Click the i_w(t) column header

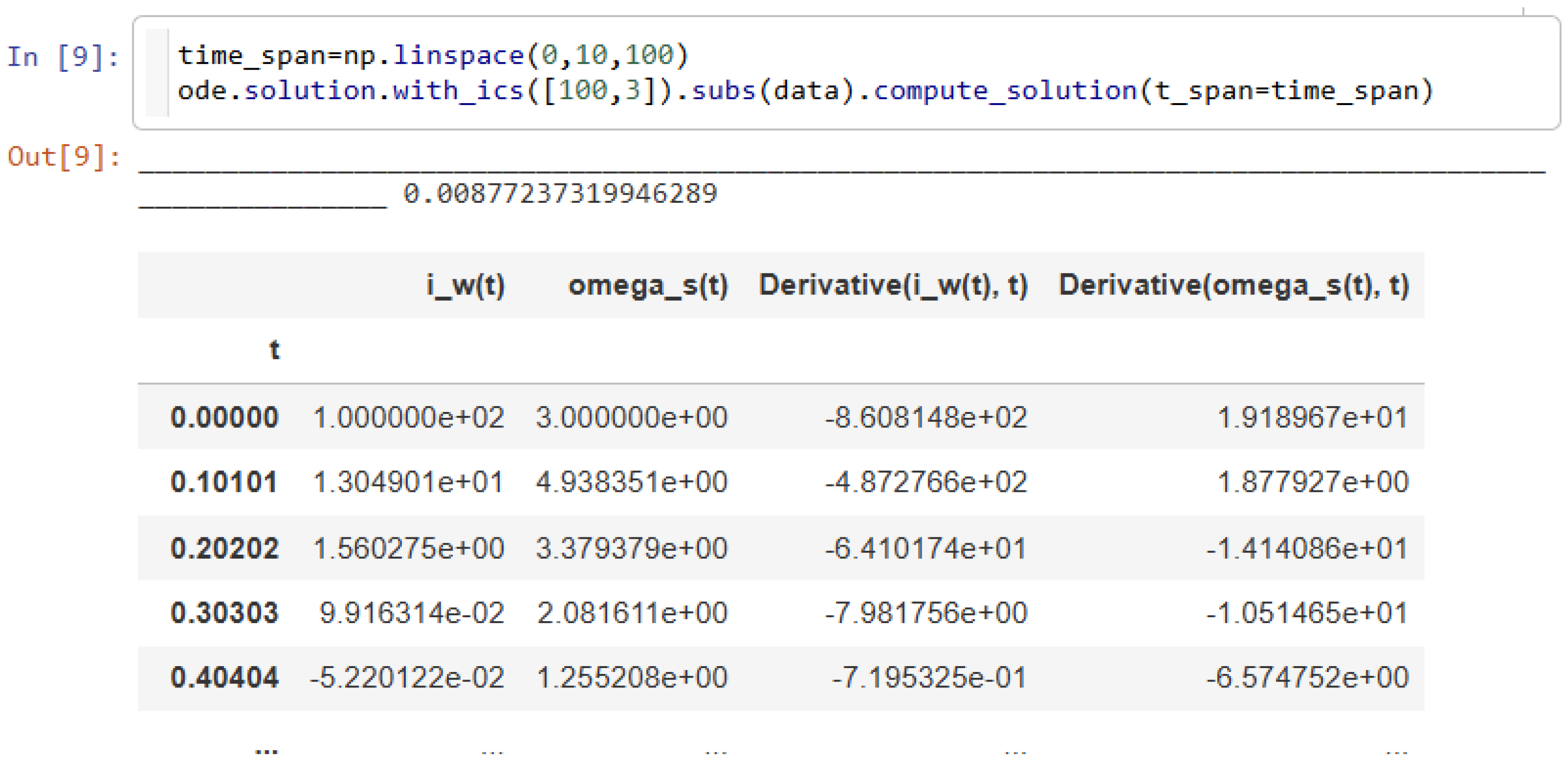[x=466, y=285]
